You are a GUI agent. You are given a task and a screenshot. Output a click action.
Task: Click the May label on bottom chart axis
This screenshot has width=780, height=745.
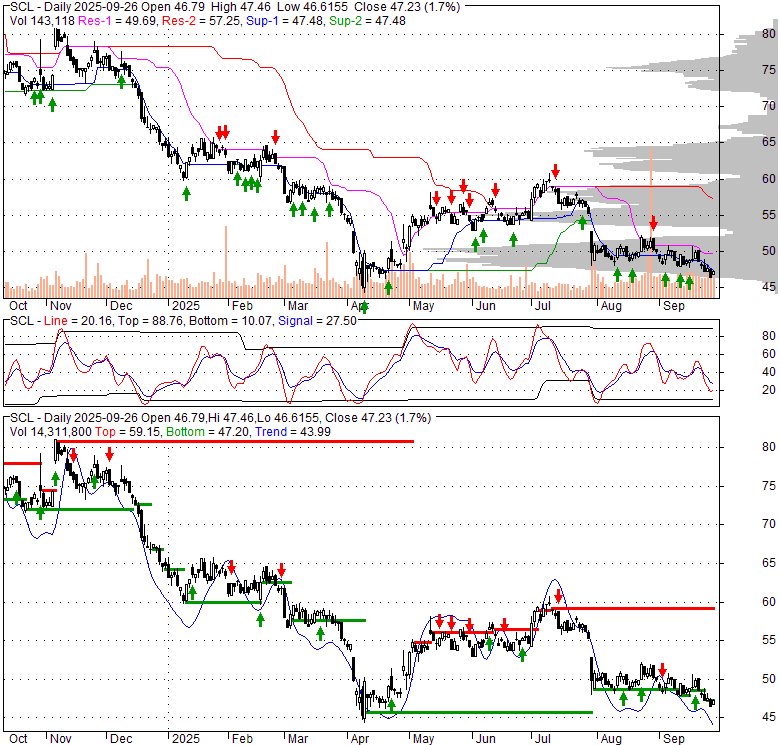423,739
